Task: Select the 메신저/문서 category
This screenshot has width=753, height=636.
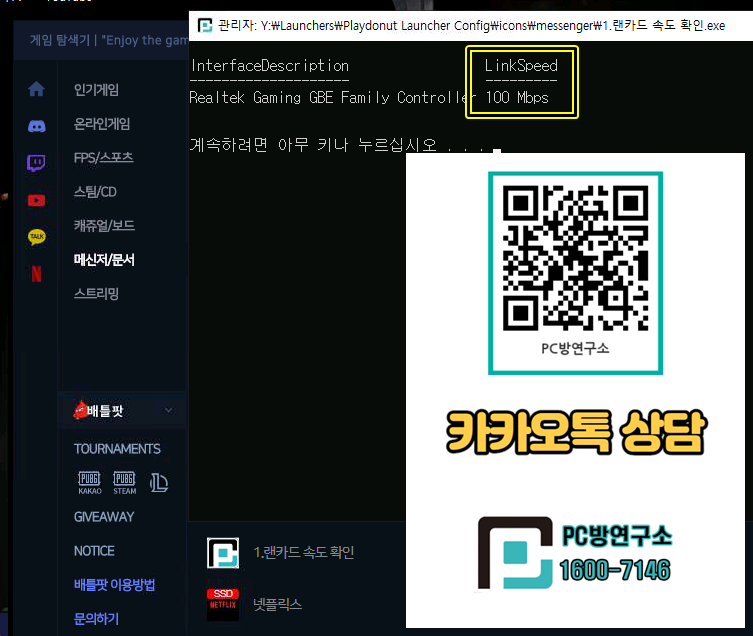Action: click(104, 260)
